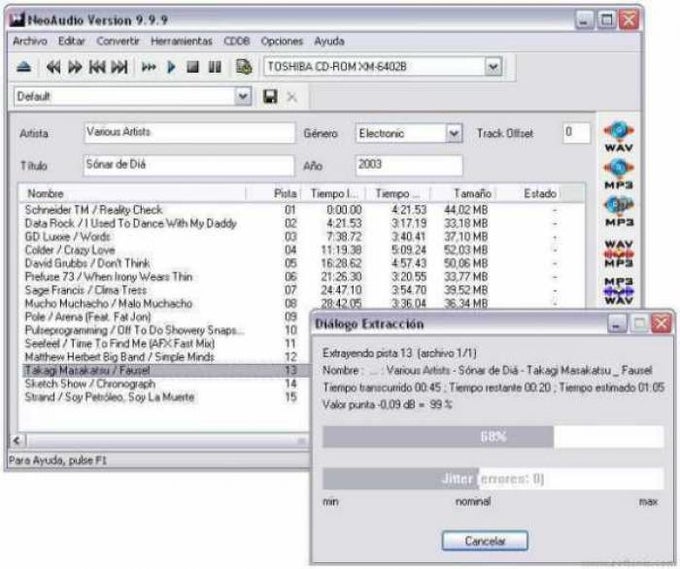This screenshot has width=680, height=569.
Task: Start playback with the play button
Action: point(171,67)
